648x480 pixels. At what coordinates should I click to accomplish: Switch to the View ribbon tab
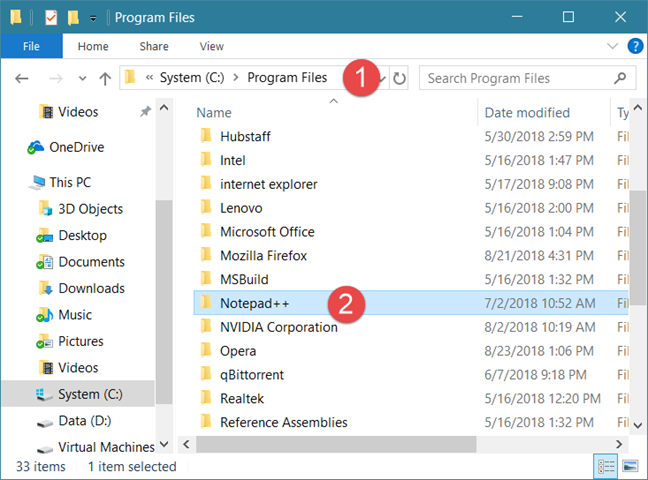tap(212, 46)
